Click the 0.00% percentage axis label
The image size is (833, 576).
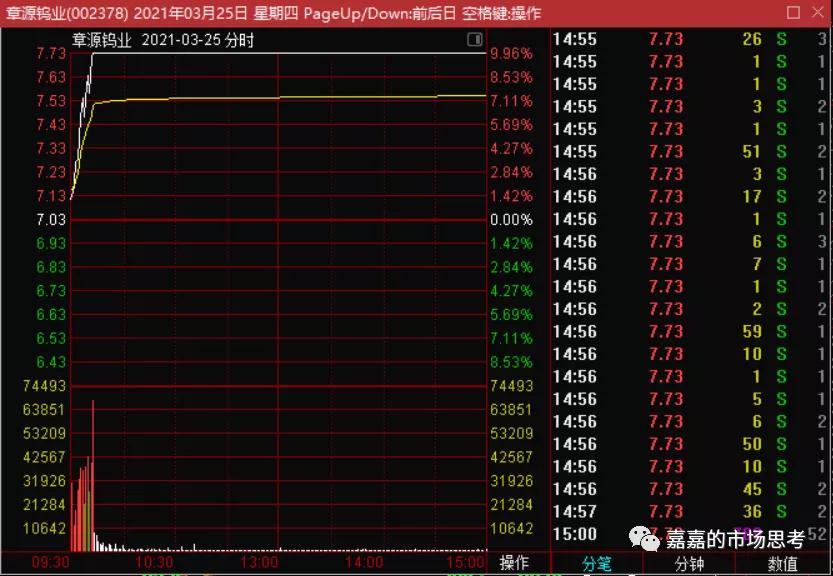click(511, 219)
